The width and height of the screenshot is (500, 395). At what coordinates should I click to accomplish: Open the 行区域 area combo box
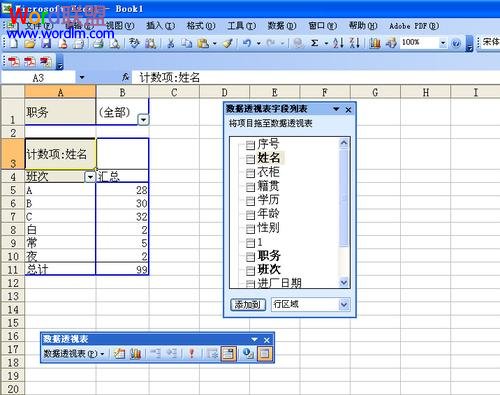[x=311, y=304]
